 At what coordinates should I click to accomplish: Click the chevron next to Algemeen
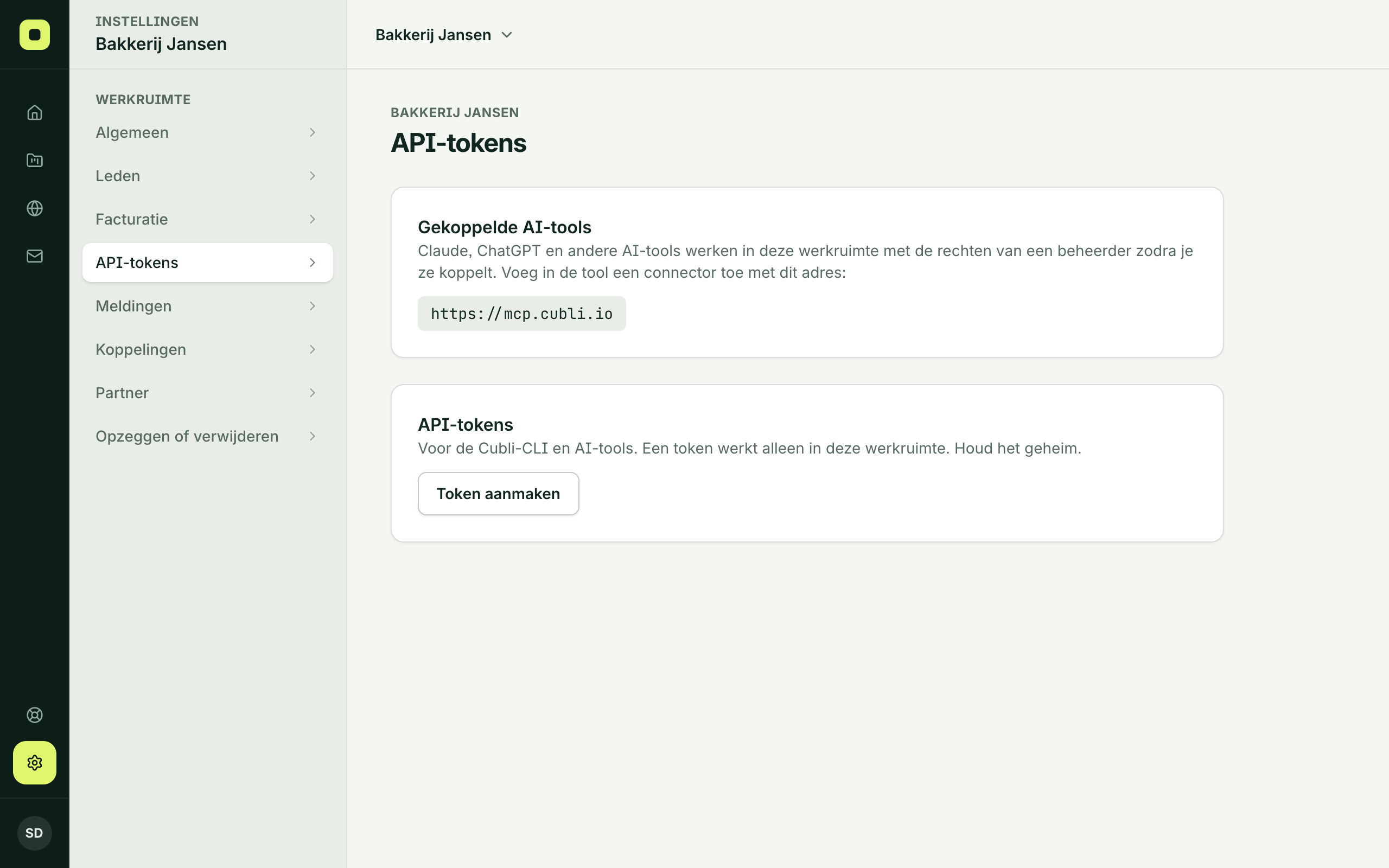click(x=312, y=132)
